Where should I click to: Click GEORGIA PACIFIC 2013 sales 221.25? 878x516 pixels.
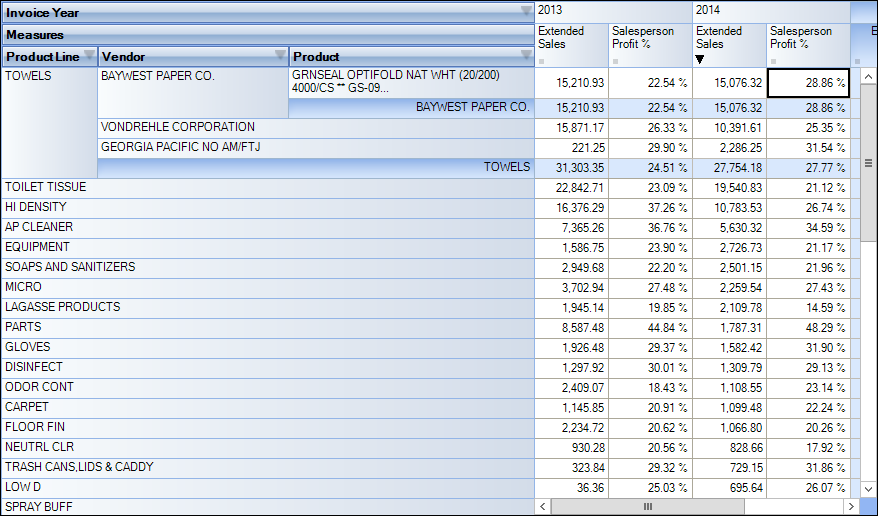pyautogui.click(x=572, y=148)
